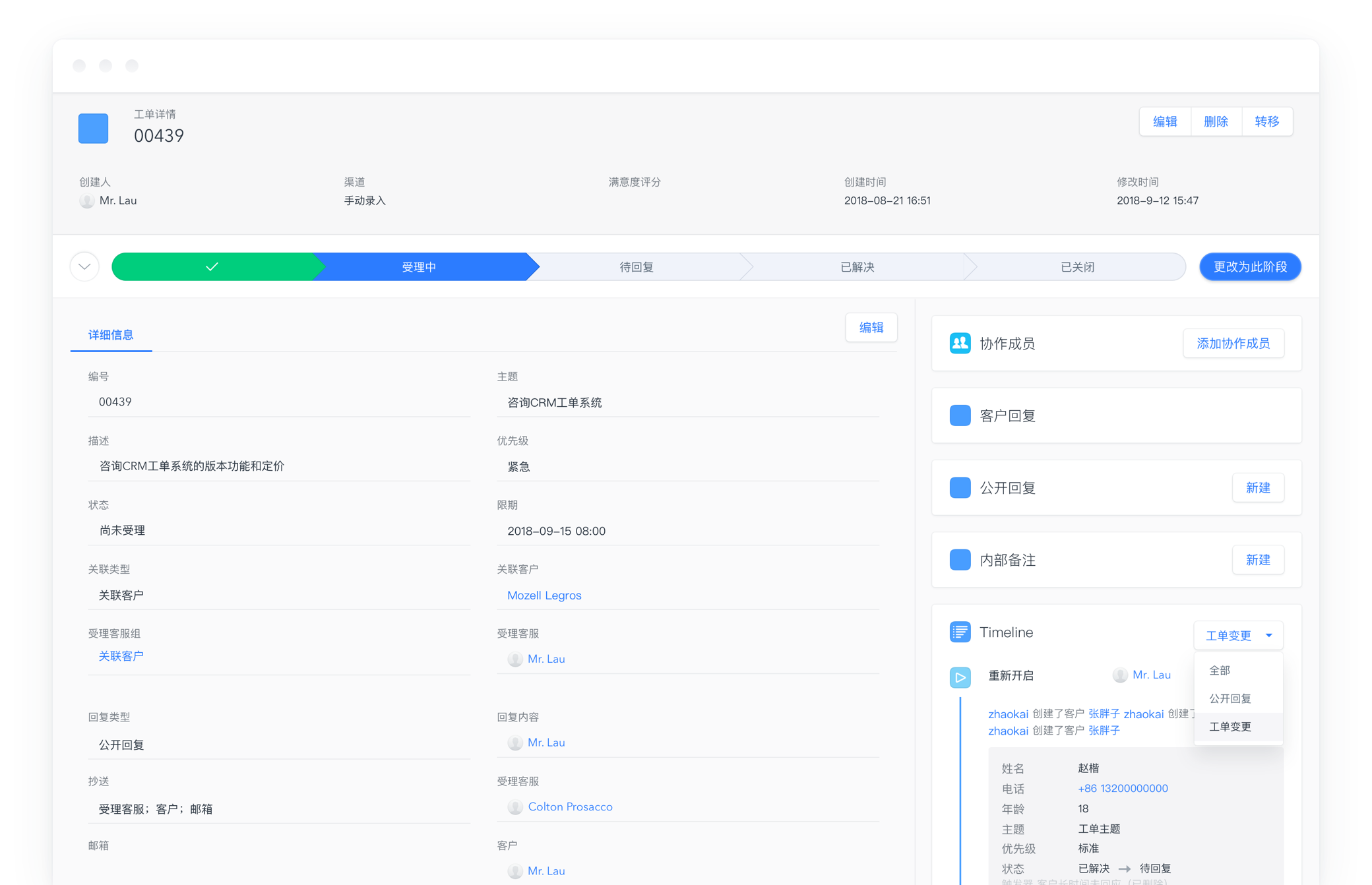Click the 公开回复 panel icon

click(960, 487)
